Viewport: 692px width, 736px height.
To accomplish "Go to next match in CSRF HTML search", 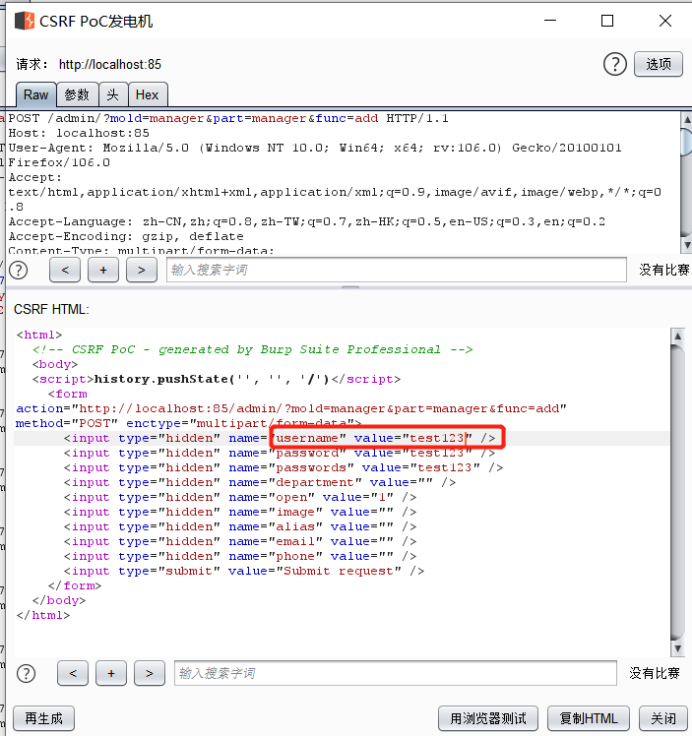I will [149, 674].
